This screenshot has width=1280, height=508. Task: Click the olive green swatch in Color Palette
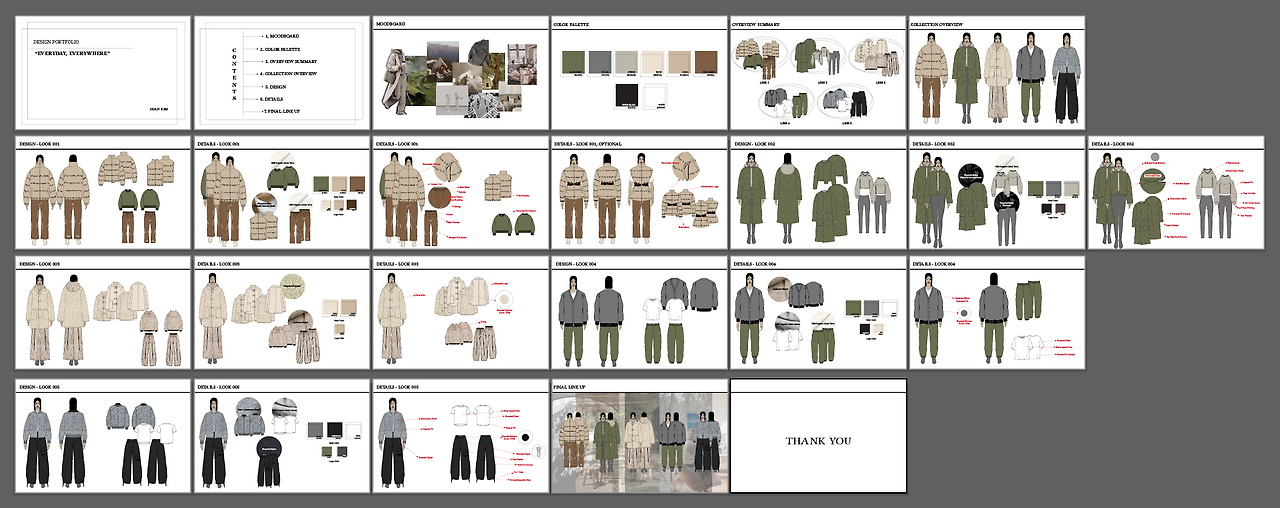[x=573, y=62]
